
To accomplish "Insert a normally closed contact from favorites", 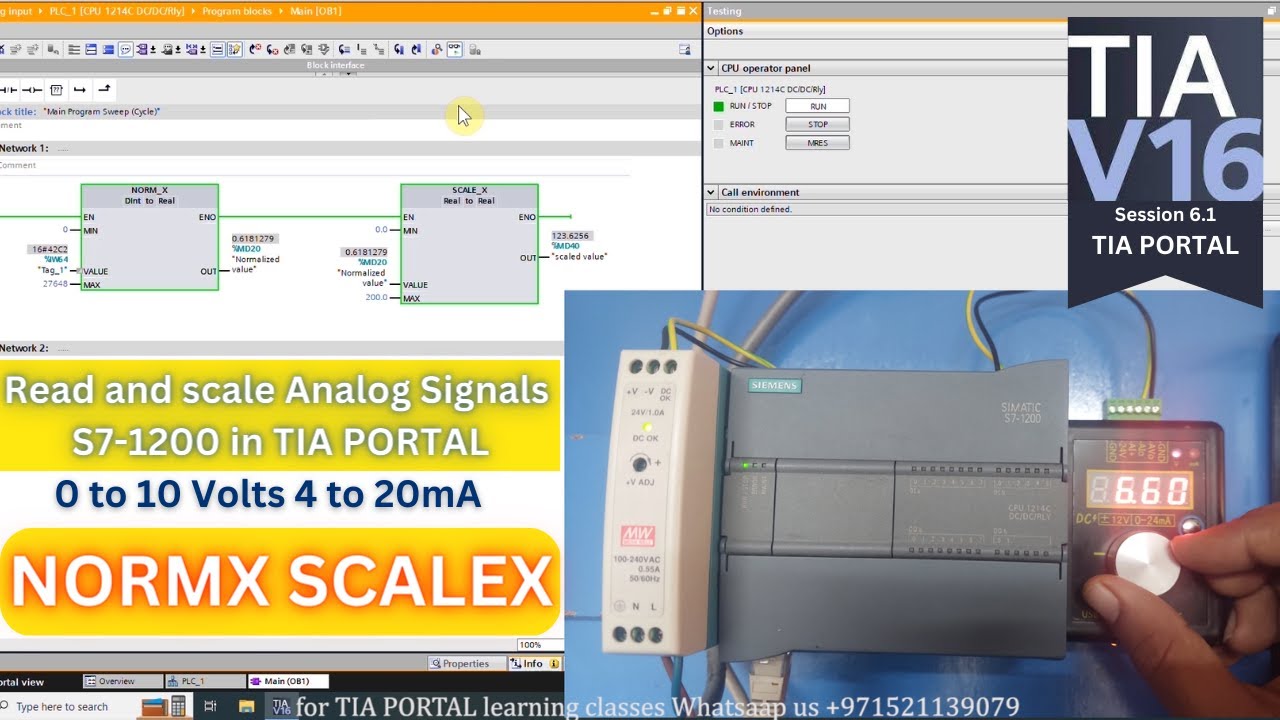I will click(x=9, y=90).
